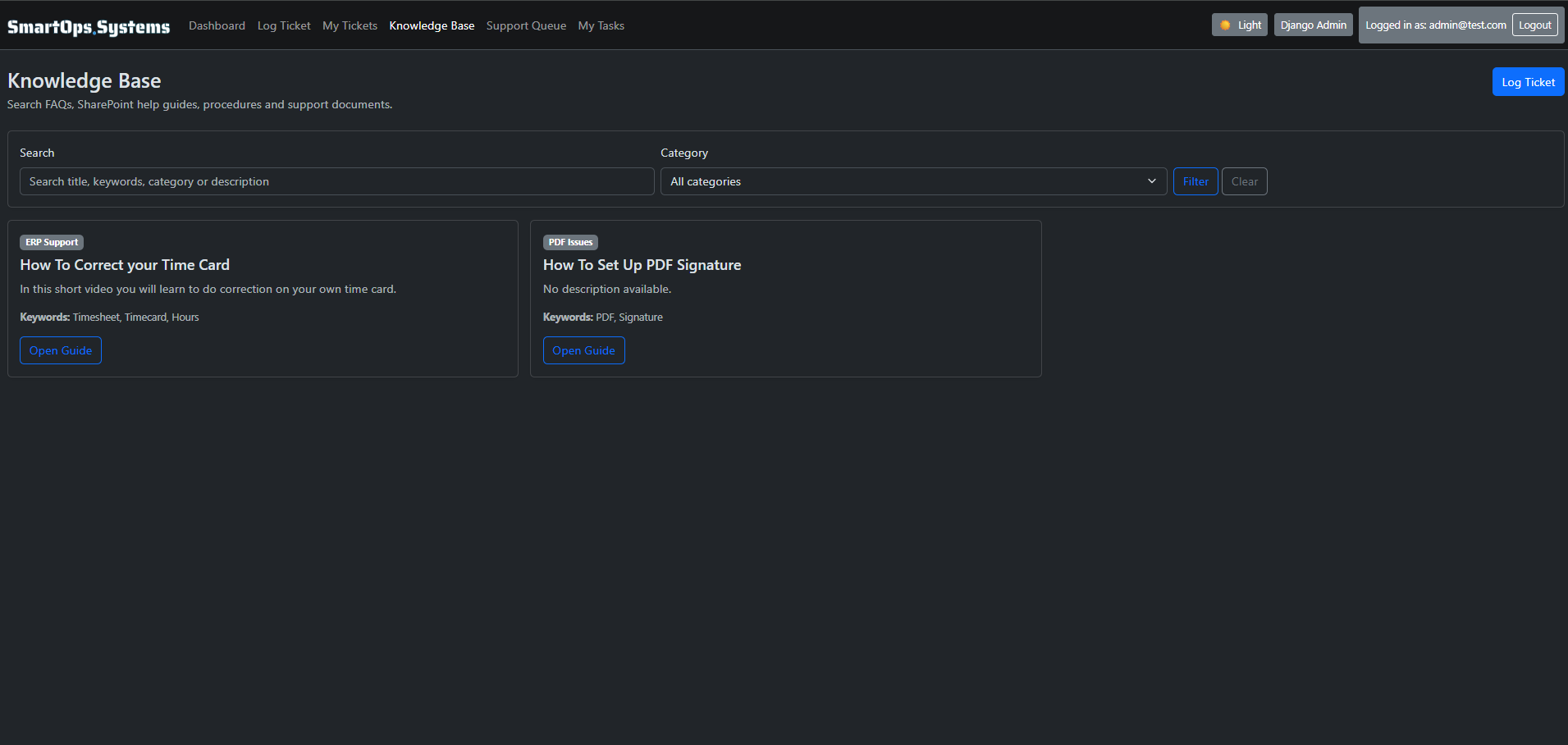Click the Logout button
1568x745 pixels.
(1534, 25)
